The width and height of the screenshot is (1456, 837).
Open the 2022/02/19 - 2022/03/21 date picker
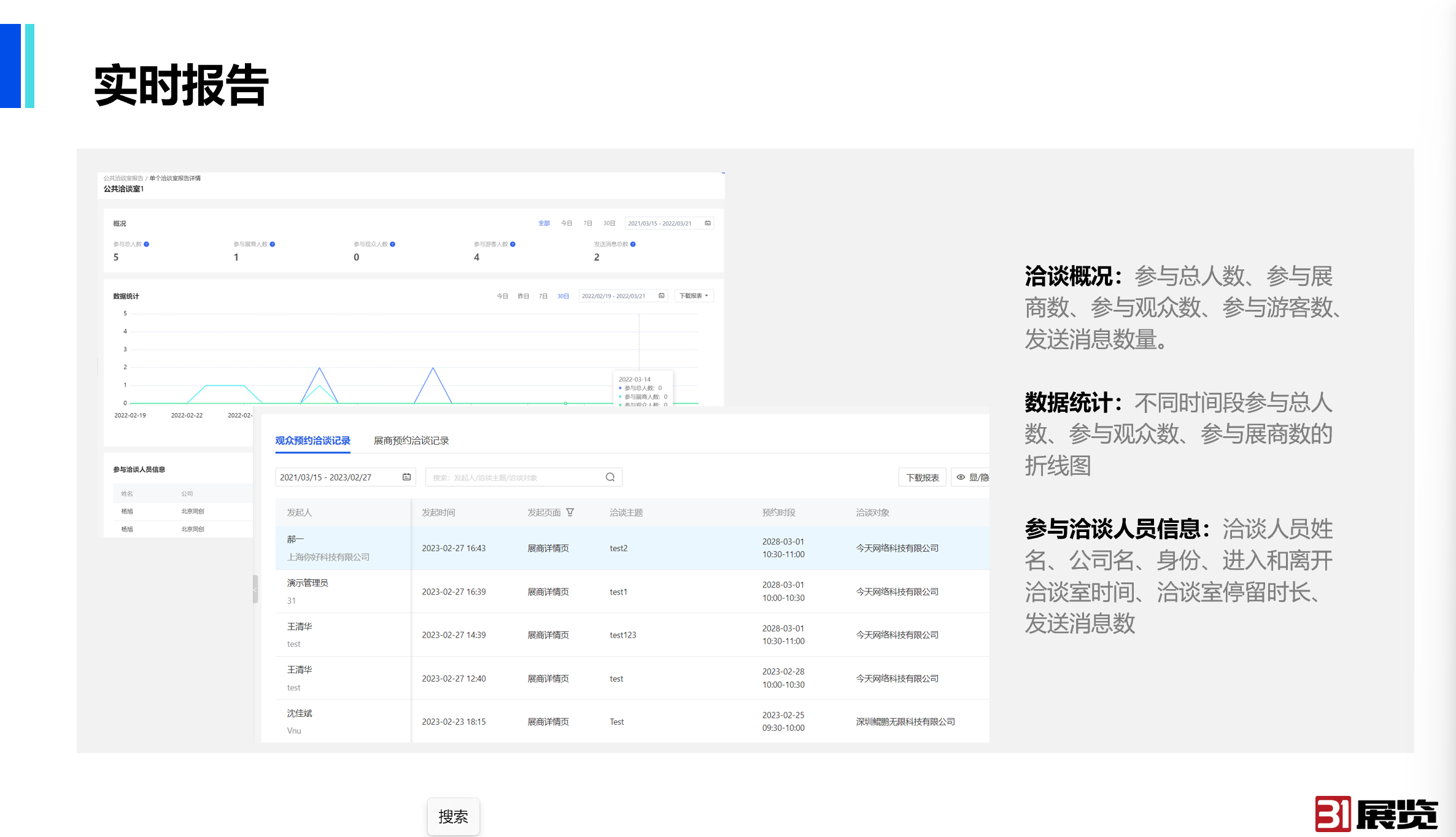(x=614, y=296)
